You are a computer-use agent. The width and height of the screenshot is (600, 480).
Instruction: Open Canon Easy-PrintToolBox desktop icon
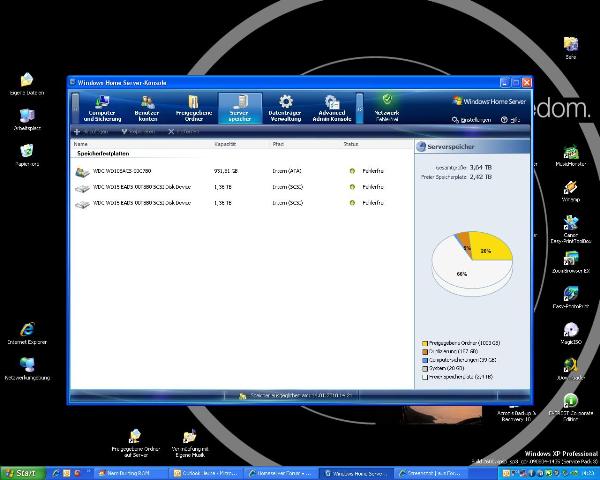571,229
